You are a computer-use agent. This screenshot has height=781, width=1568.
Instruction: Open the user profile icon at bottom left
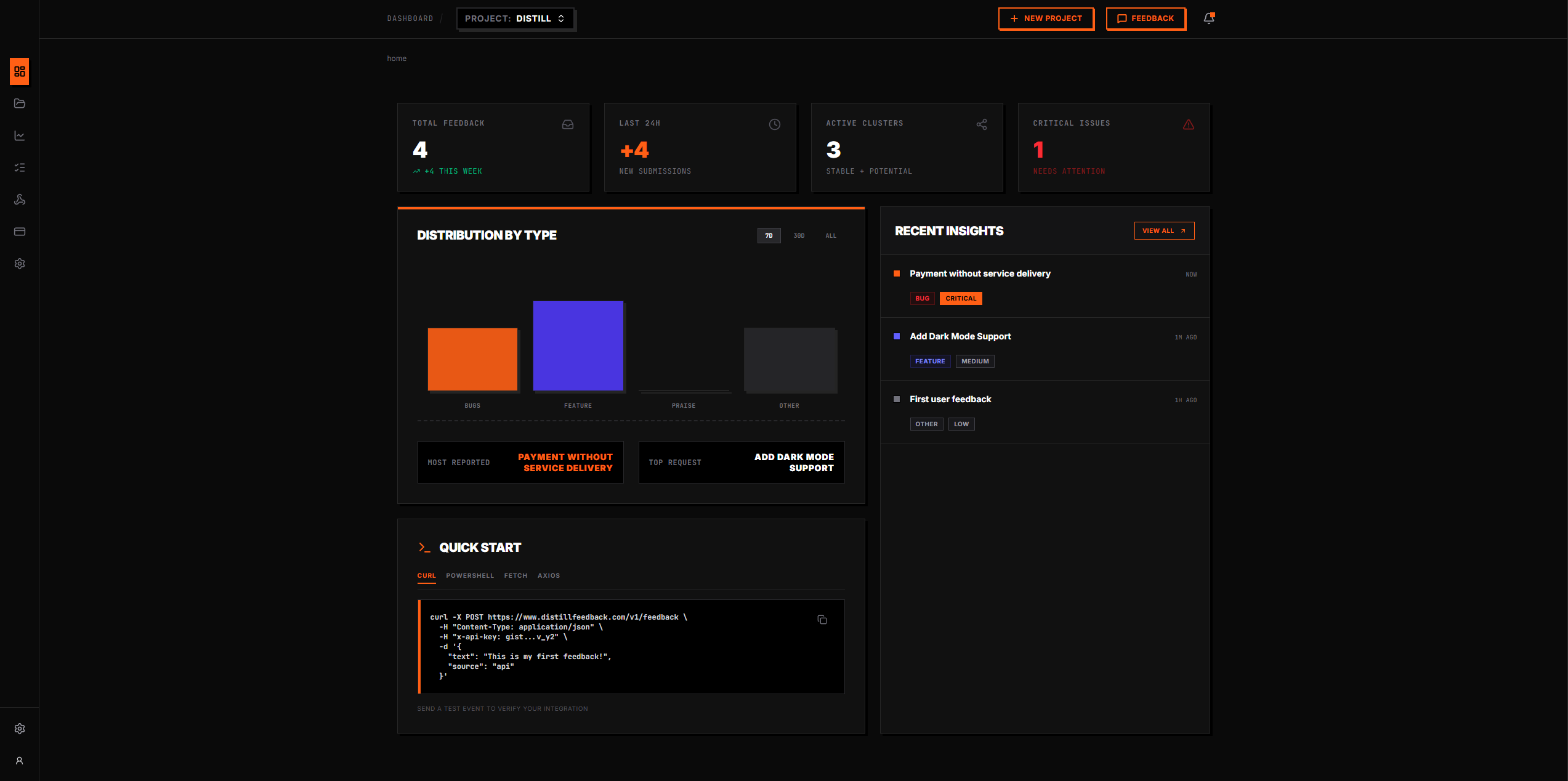[19, 761]
